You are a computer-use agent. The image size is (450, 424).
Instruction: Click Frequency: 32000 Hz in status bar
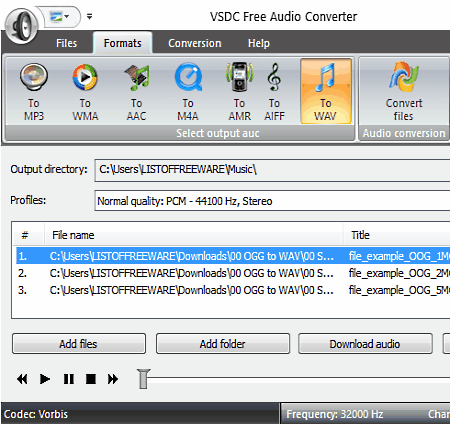[x=334, y=414]
